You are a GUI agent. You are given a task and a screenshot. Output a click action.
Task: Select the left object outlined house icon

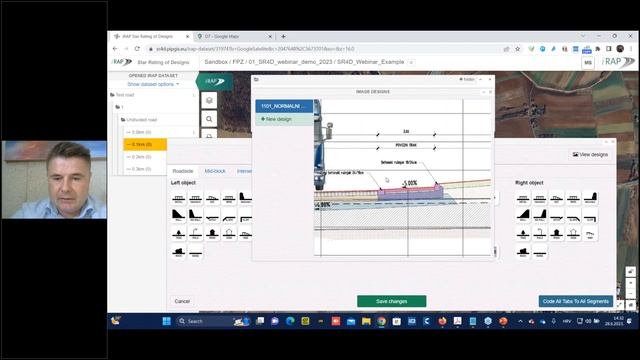229,233
